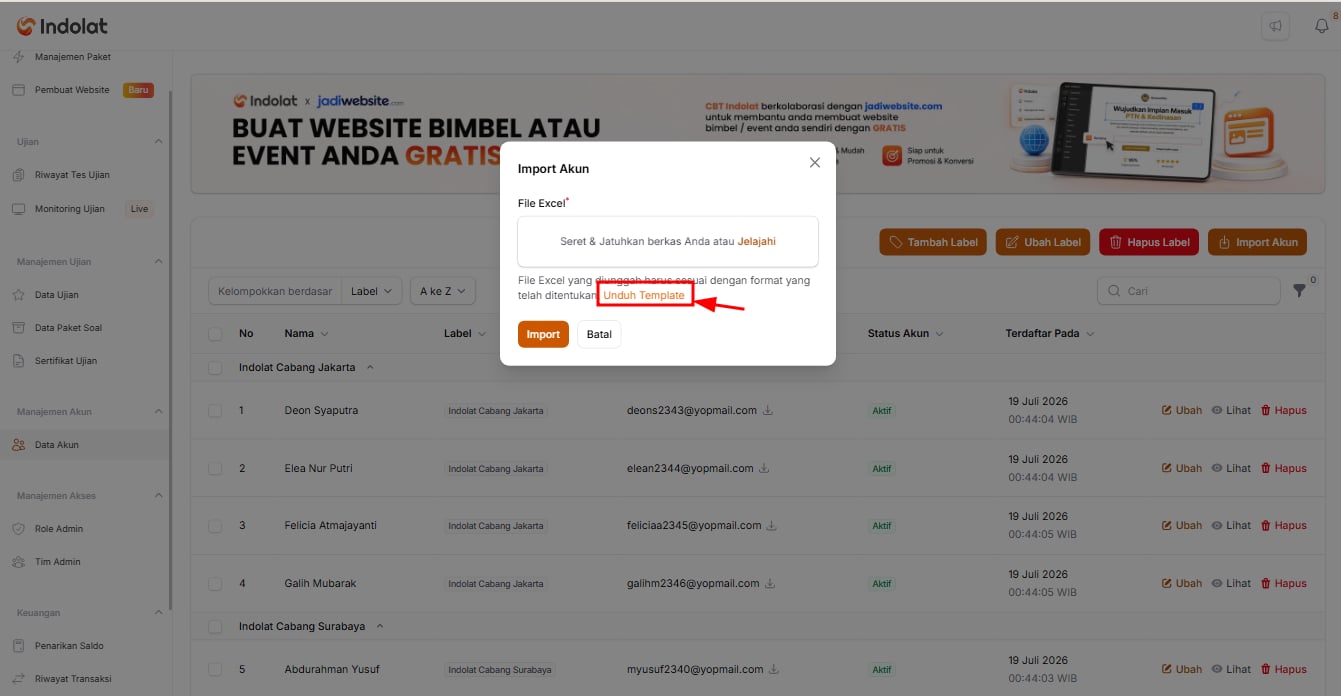Image resolution: width=1341 pixels, height=696 pixels.
Task: Click the Ubah Label button
Action: tap(1043, 242)
